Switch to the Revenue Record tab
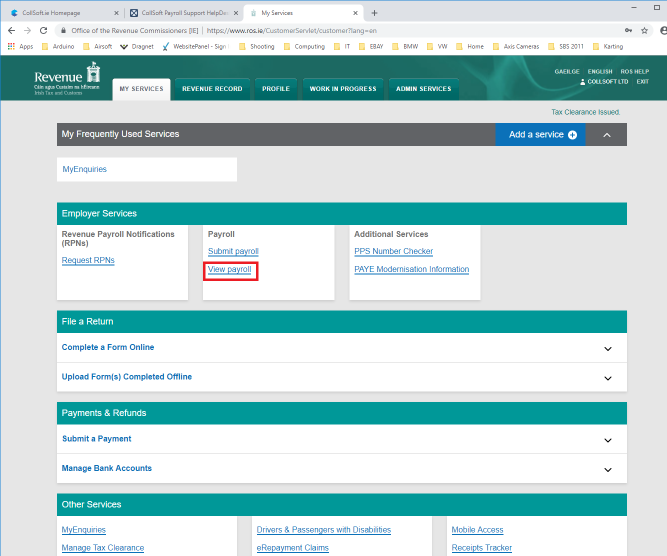This screenshot has height=556, width=667. pos(212,89)
